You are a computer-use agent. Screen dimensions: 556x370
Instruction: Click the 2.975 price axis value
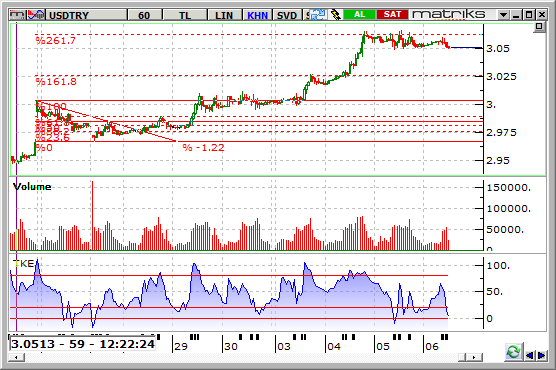click(501, 133)
